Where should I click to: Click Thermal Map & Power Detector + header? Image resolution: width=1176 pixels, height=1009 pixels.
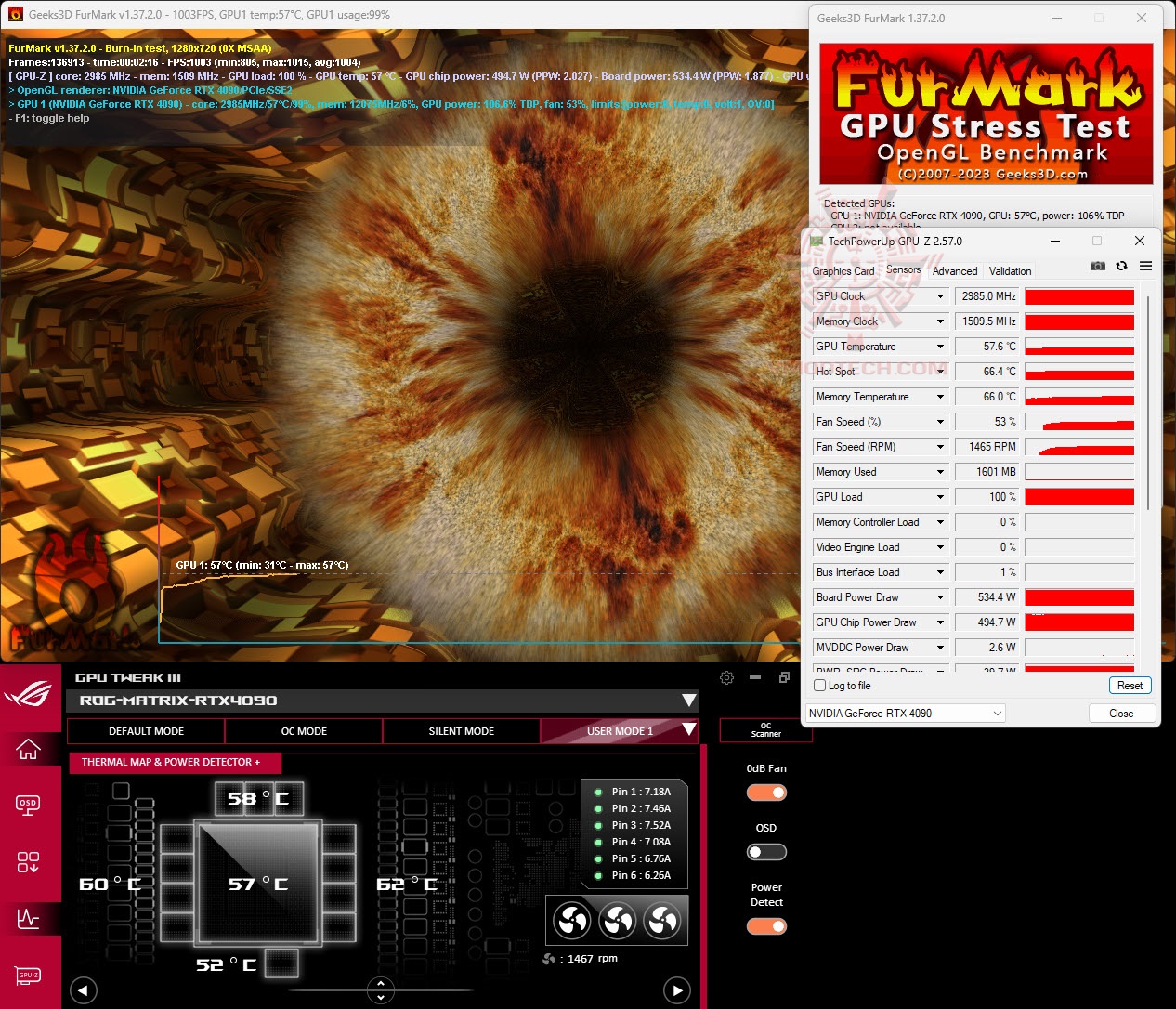tap(175, 762)
